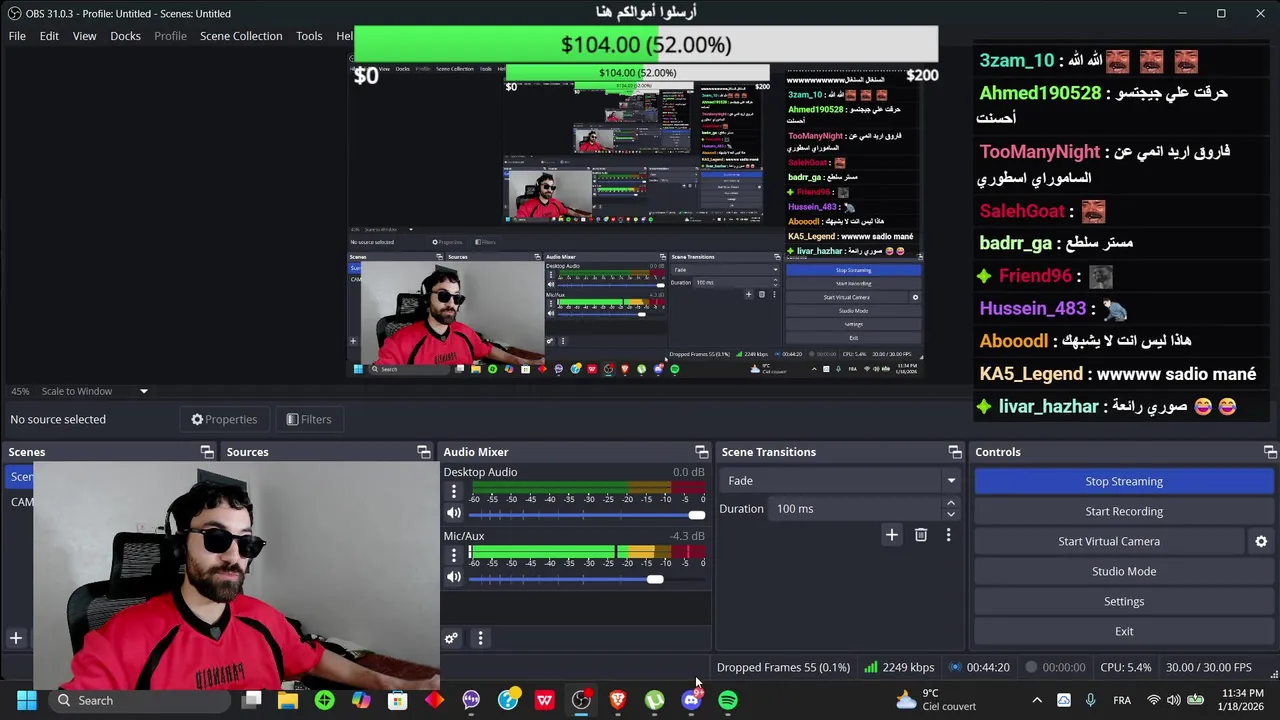
Task: Click system tray microphone icon
Action: click(x=1090, y=700)
